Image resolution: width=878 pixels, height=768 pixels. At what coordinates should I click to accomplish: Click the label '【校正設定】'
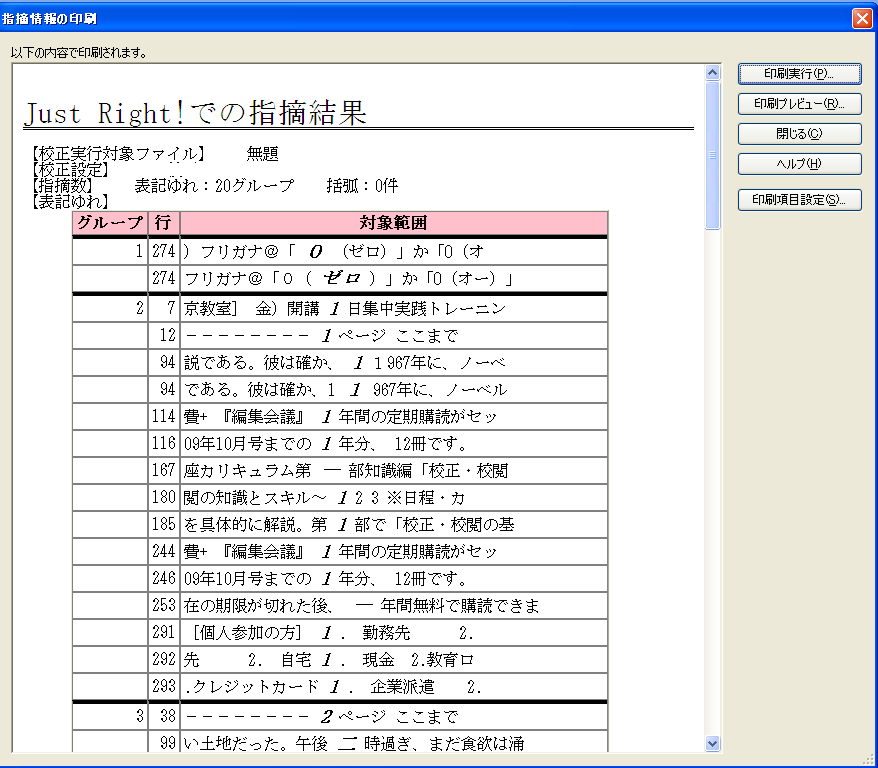tap(70, 170)
